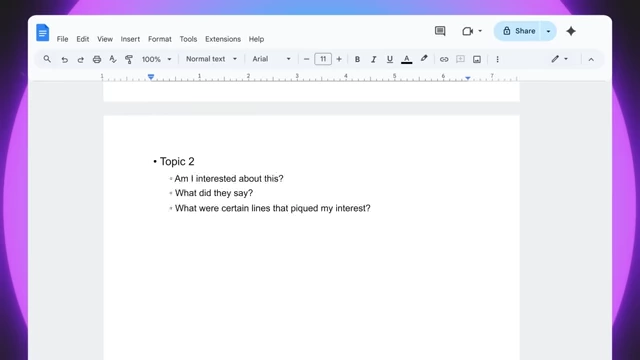Open the Normal text style dropdown
Image resolution: width=640 pixels, height=360 pixels.
click(x=211, y=59)
